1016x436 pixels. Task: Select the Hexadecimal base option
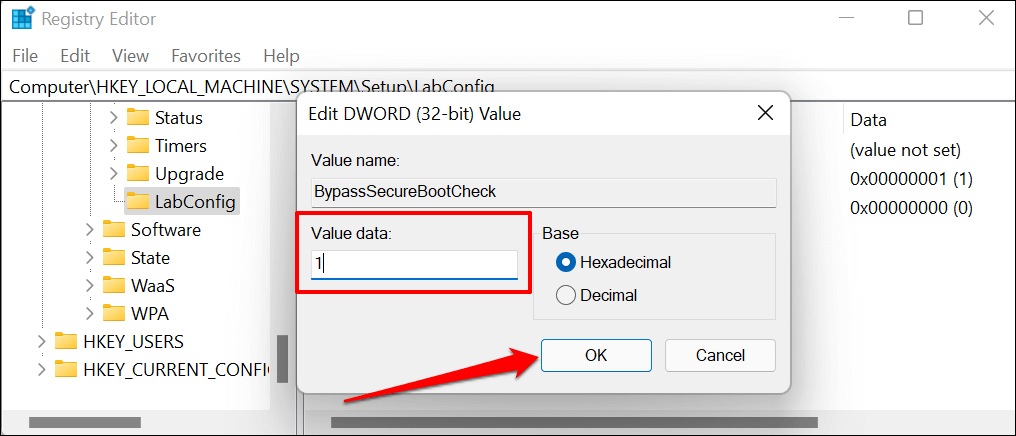[566, 263]
